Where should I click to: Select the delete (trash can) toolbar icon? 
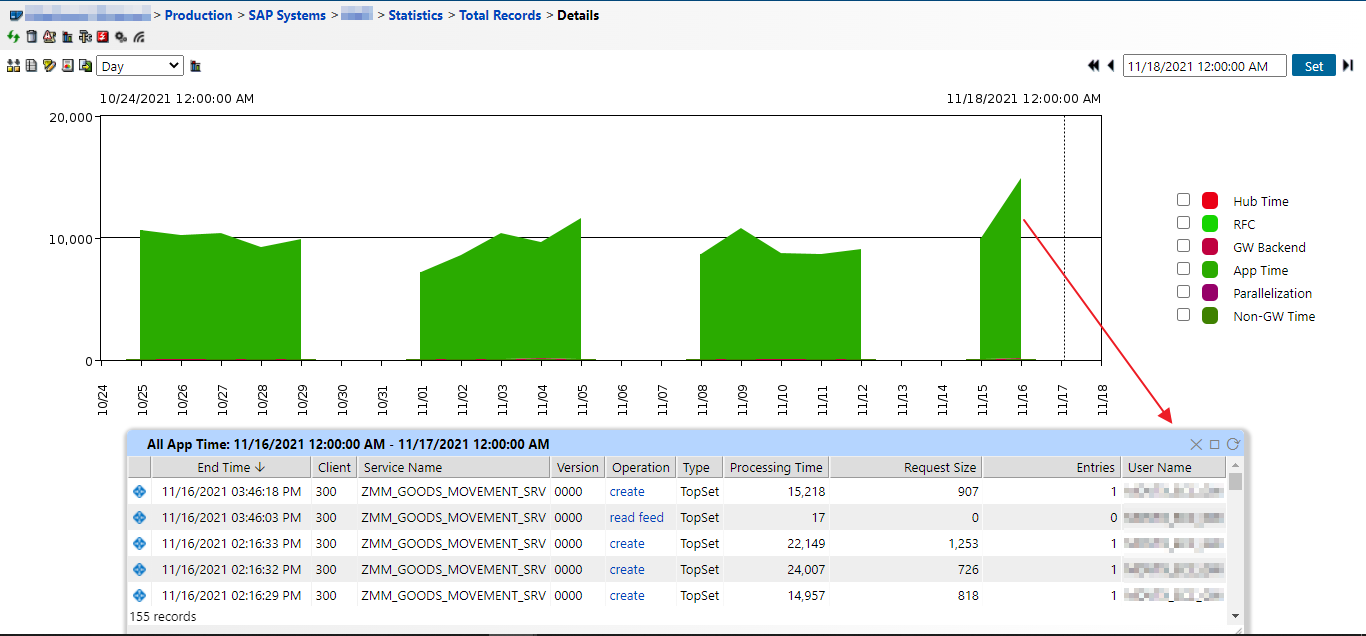[x=31, y=37]
